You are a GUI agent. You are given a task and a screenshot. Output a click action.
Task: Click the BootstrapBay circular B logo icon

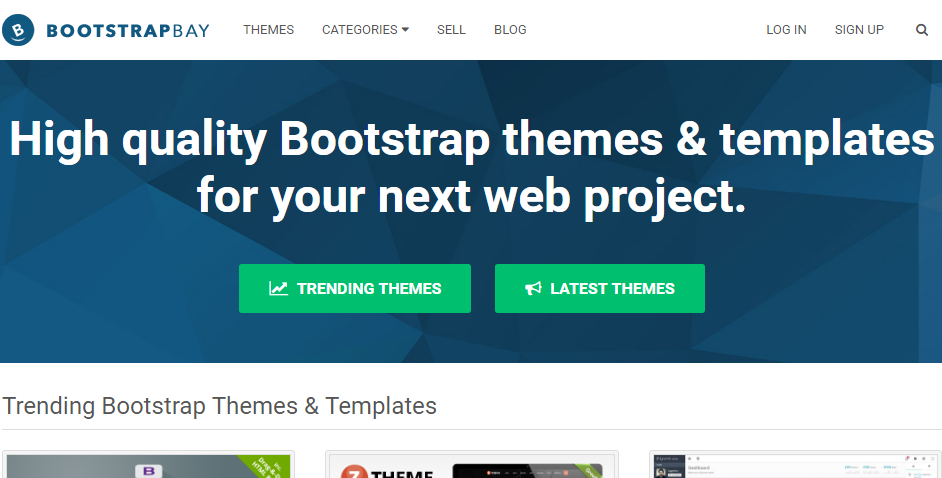pyautogui.click(x=19, y=30)
